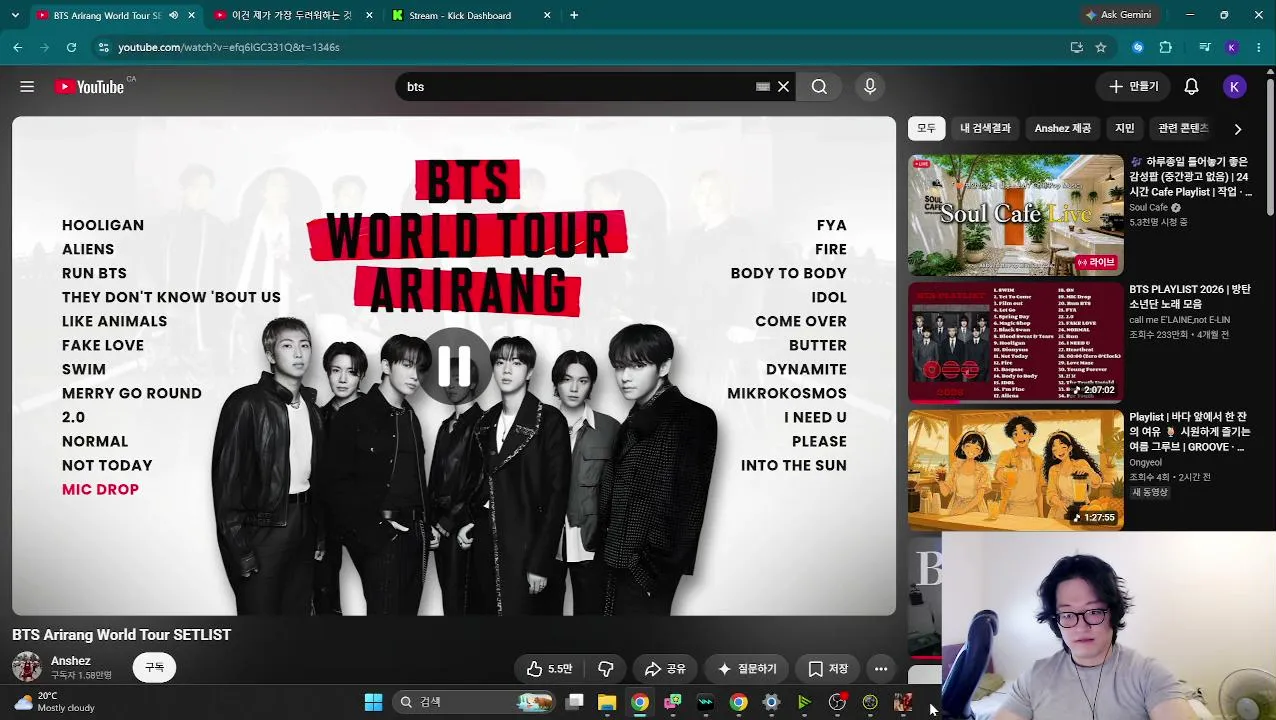Open the Chrome profile K avatar

tap(1232, 47)
